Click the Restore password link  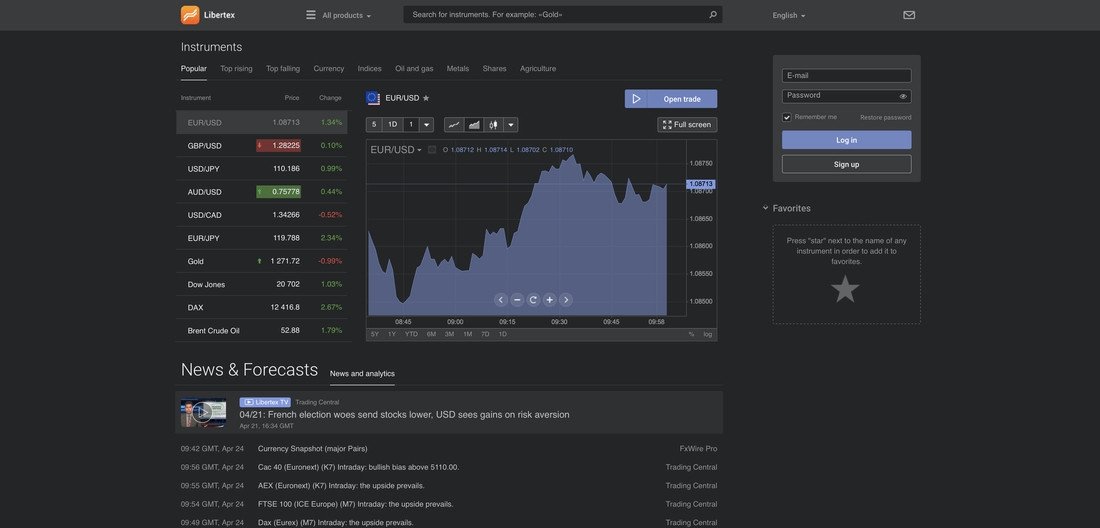click(885, 118)
